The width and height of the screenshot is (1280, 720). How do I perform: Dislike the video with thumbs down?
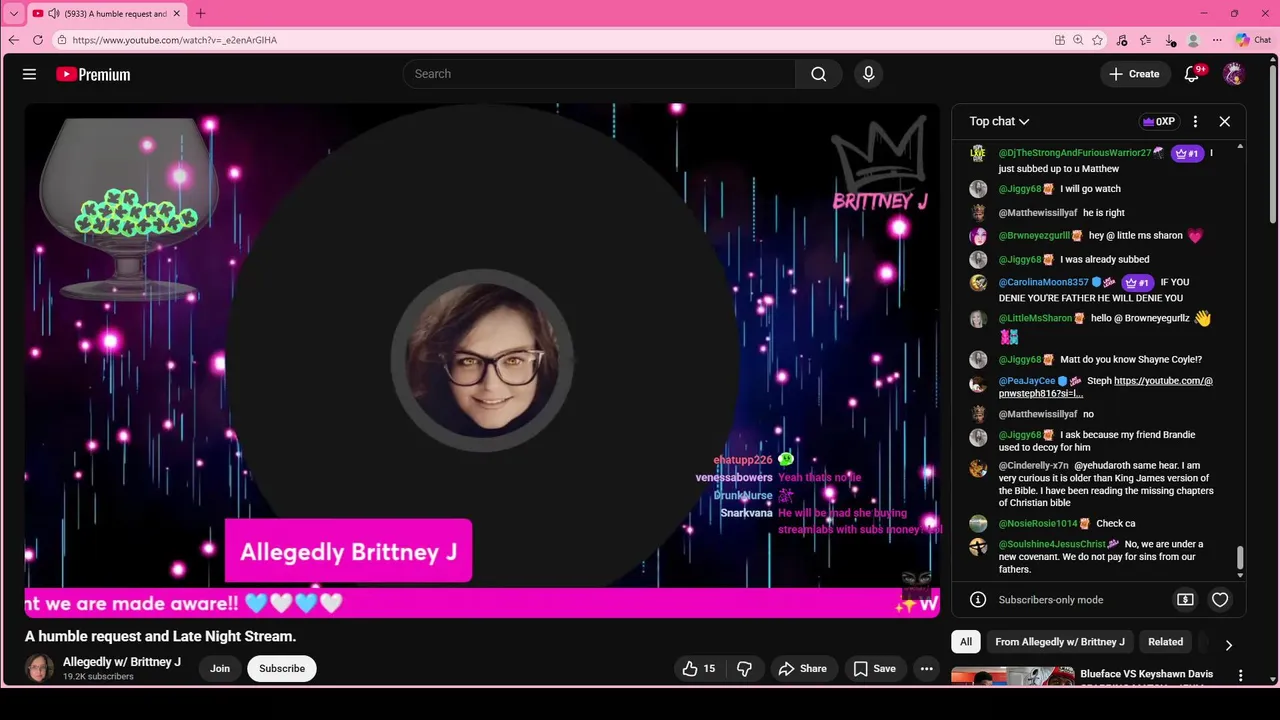tap(744, 669)
